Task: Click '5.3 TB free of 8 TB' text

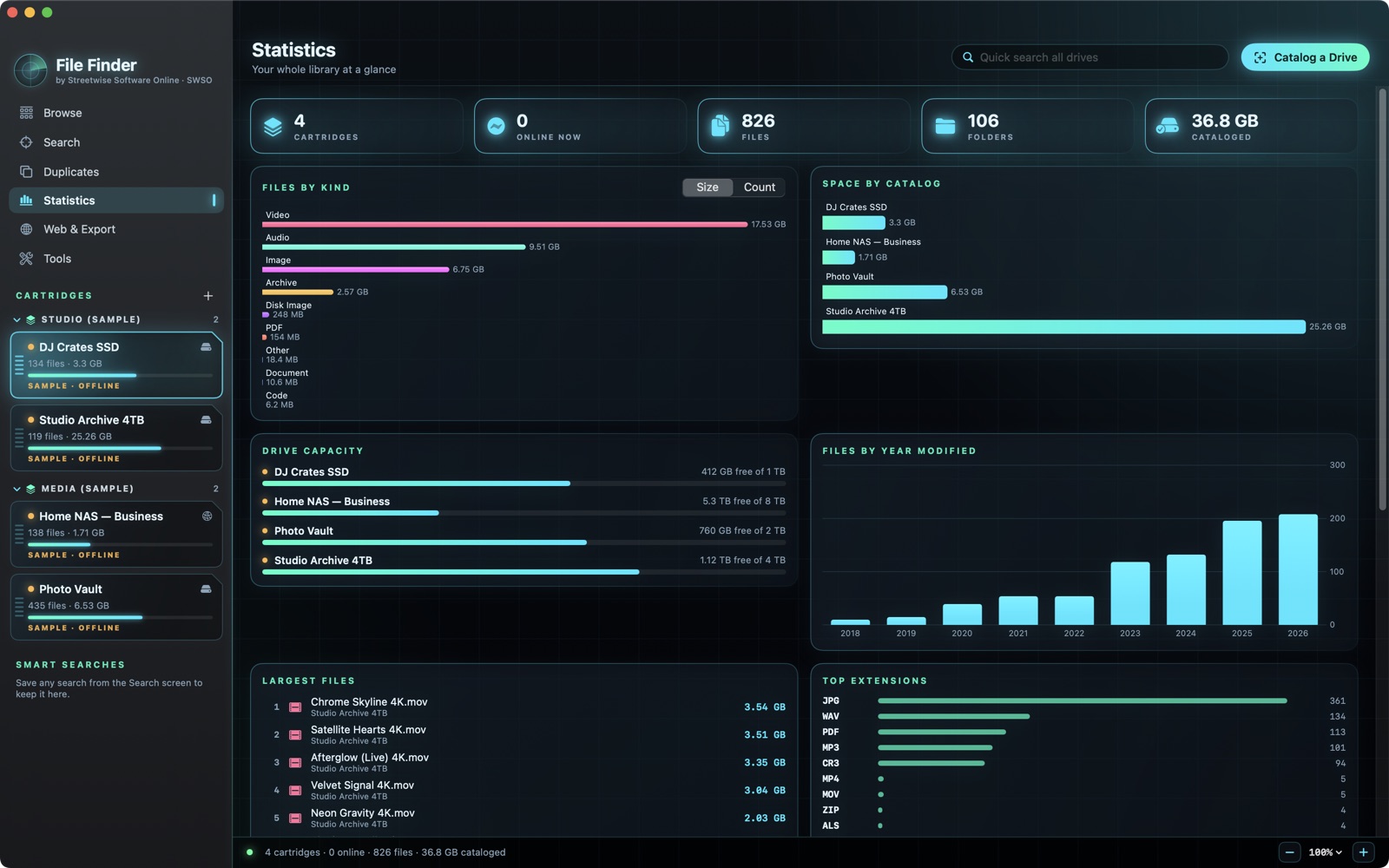Action: point(744,501)
